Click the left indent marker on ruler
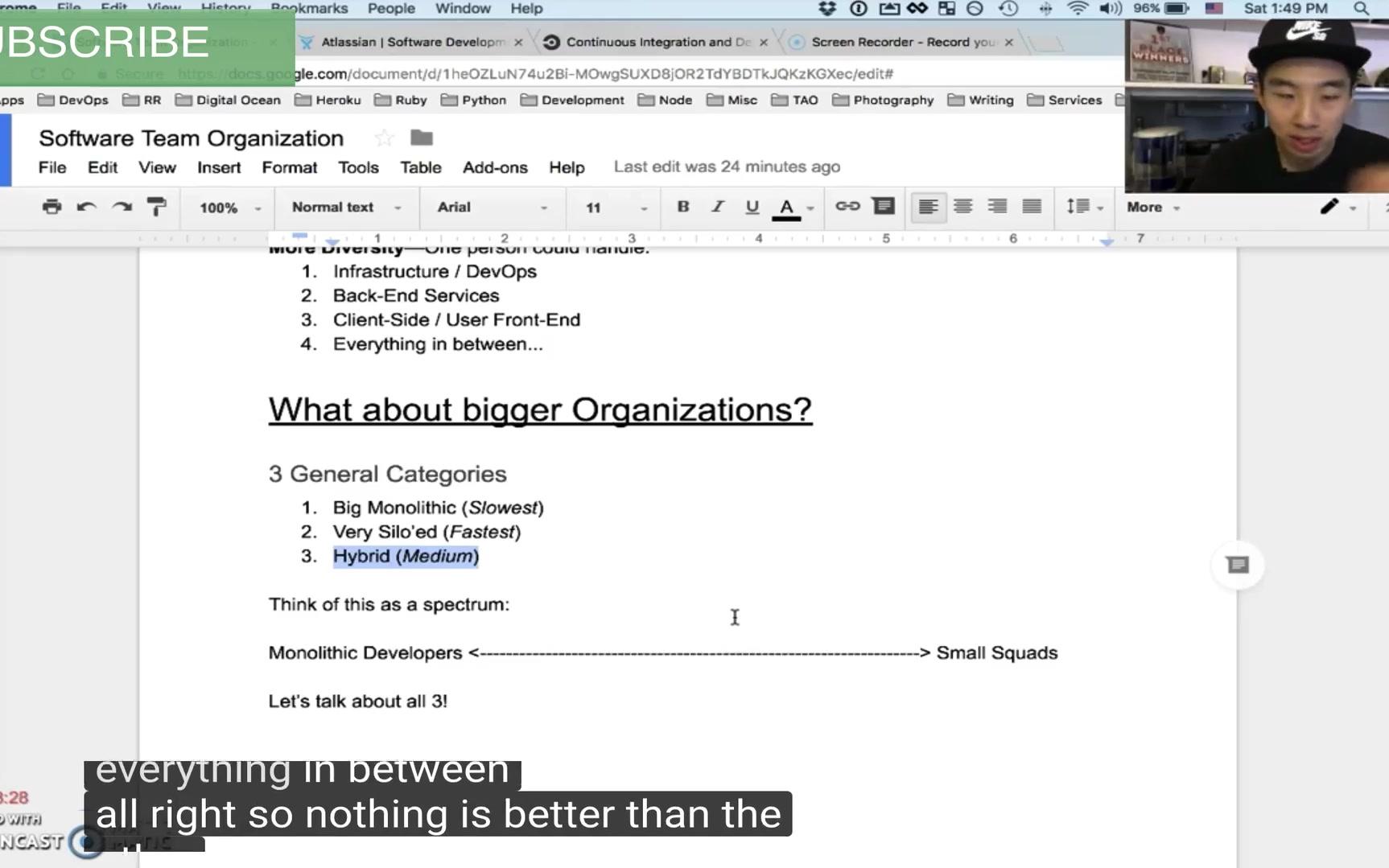The image size is (1389, 868). [332, 241]
